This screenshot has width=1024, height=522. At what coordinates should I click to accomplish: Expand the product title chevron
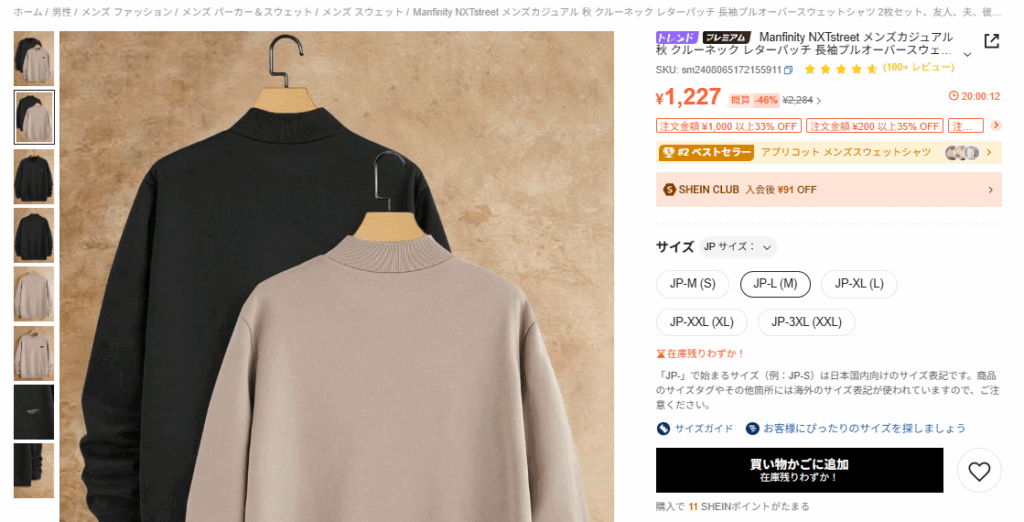pyautogui.click(x=967, y=54)
